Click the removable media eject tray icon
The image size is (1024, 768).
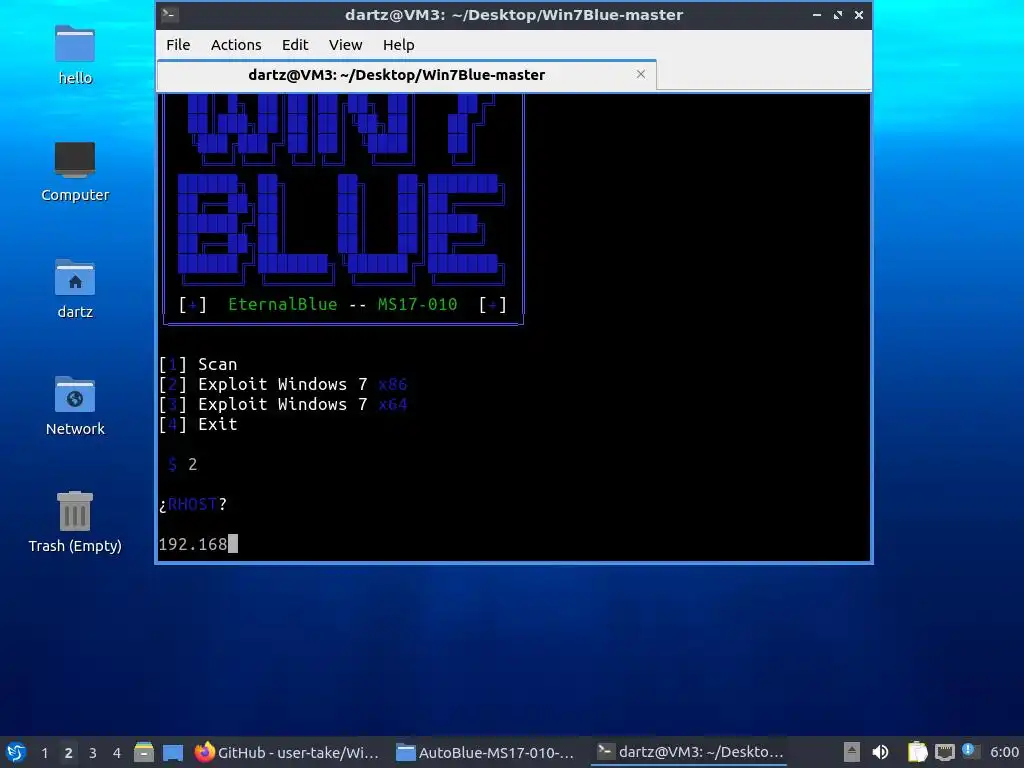click(852, 752)
